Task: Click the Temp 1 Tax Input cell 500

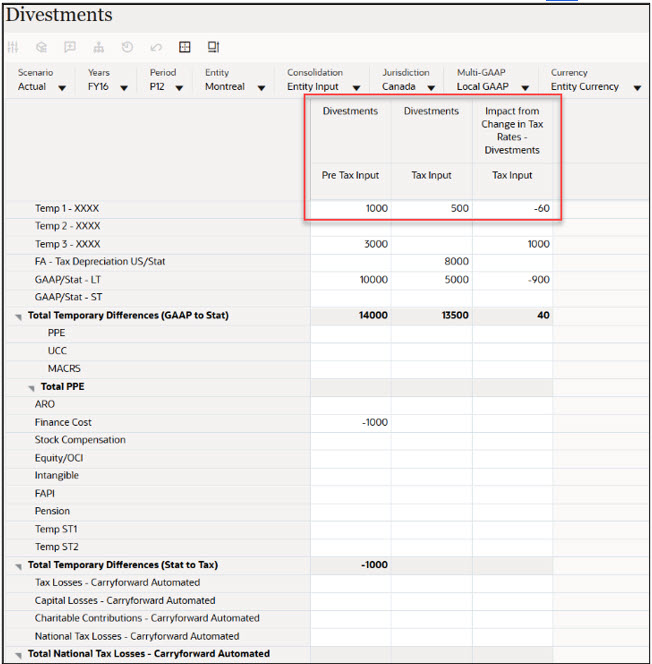Action: click(432, 208)
